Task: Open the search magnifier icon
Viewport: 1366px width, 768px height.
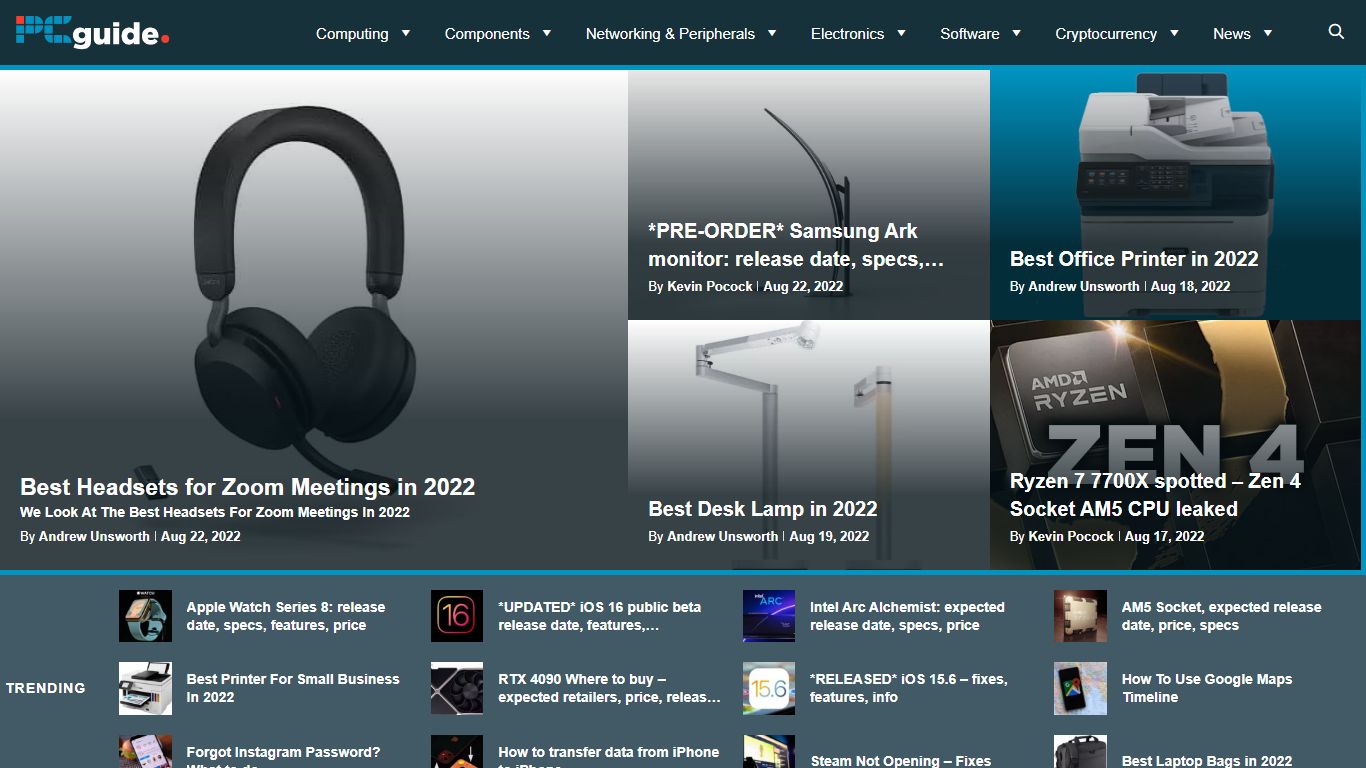Action: click(1336, 32)
